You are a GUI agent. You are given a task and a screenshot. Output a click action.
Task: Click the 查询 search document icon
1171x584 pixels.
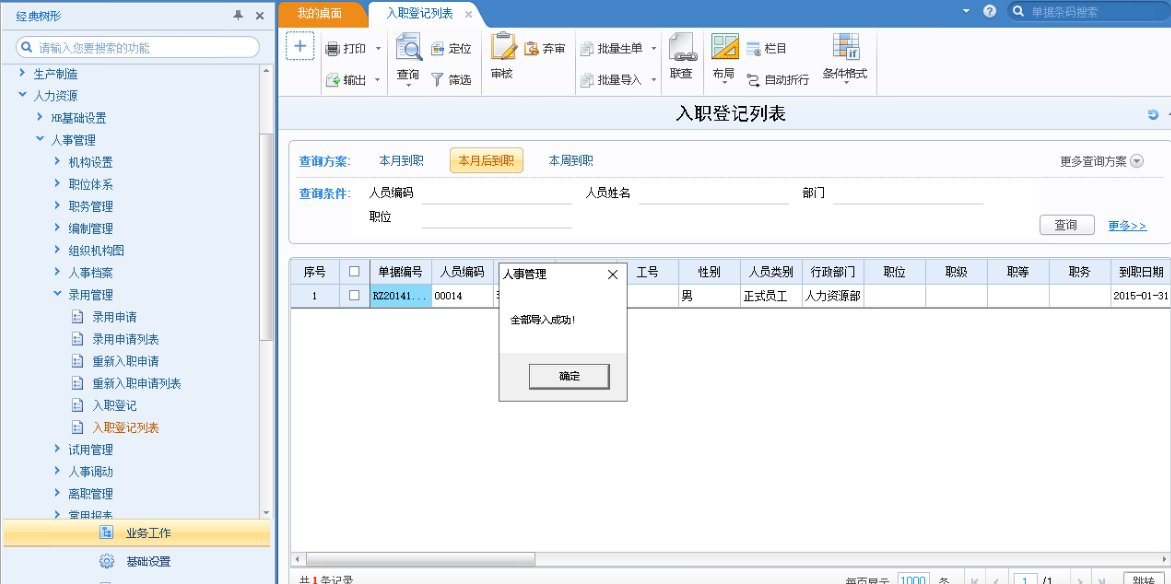pyautogui.click(x=409, y=48)
